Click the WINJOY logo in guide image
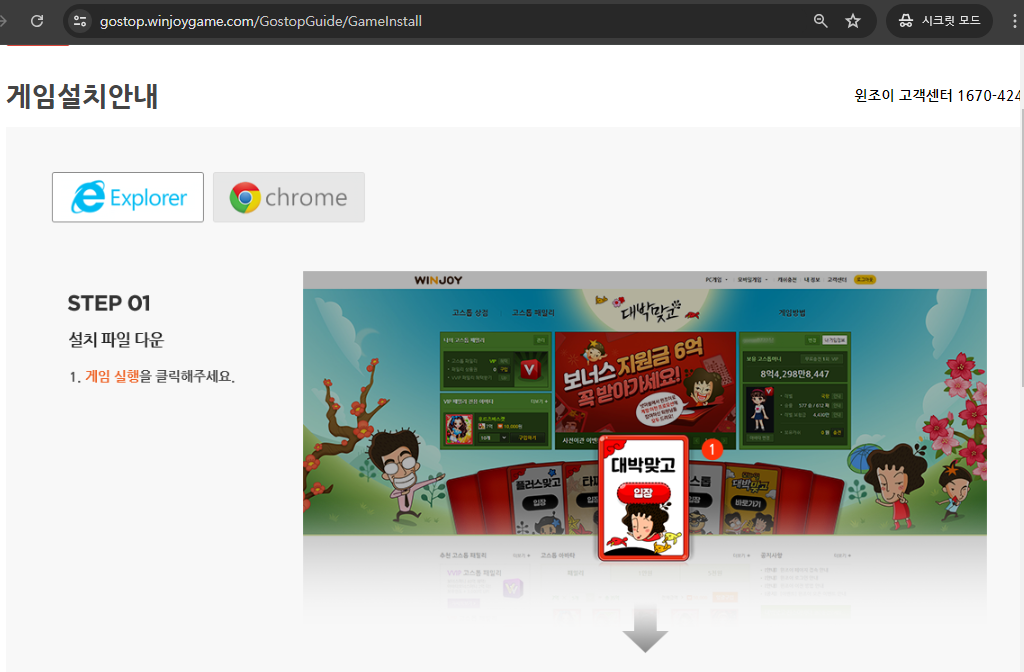The image size is (1024, 672). click(438, 280)
